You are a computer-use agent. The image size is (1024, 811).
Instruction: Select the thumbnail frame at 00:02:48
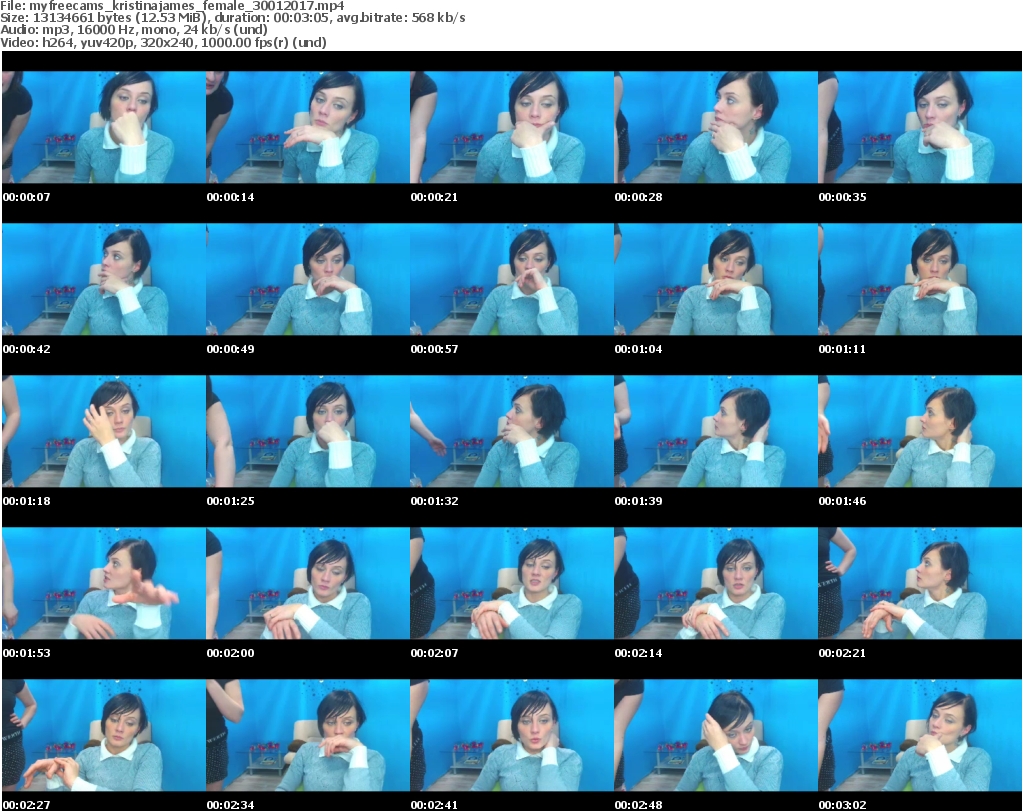(716, 736)
